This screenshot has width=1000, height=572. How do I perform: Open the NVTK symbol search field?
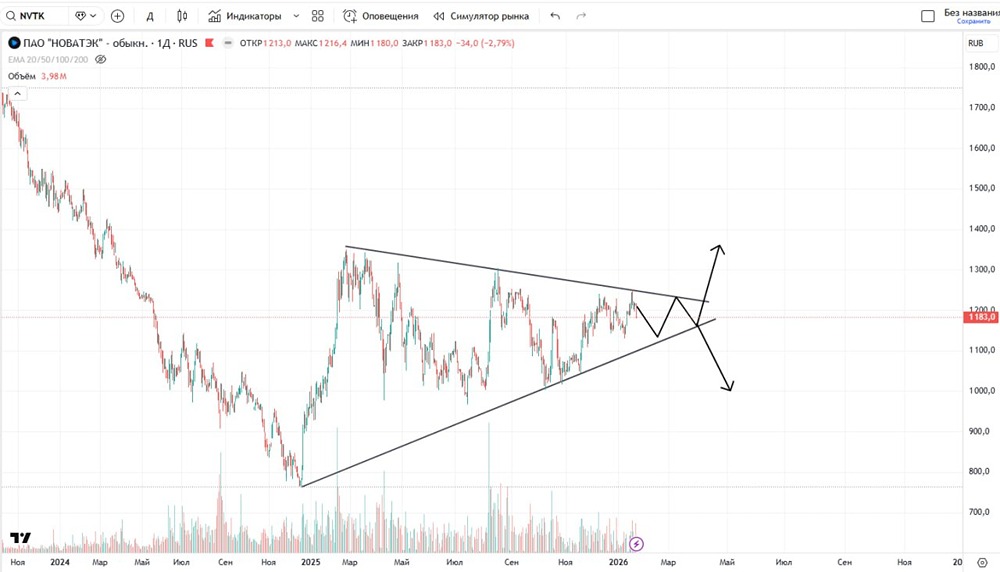(x=33, y=16)
